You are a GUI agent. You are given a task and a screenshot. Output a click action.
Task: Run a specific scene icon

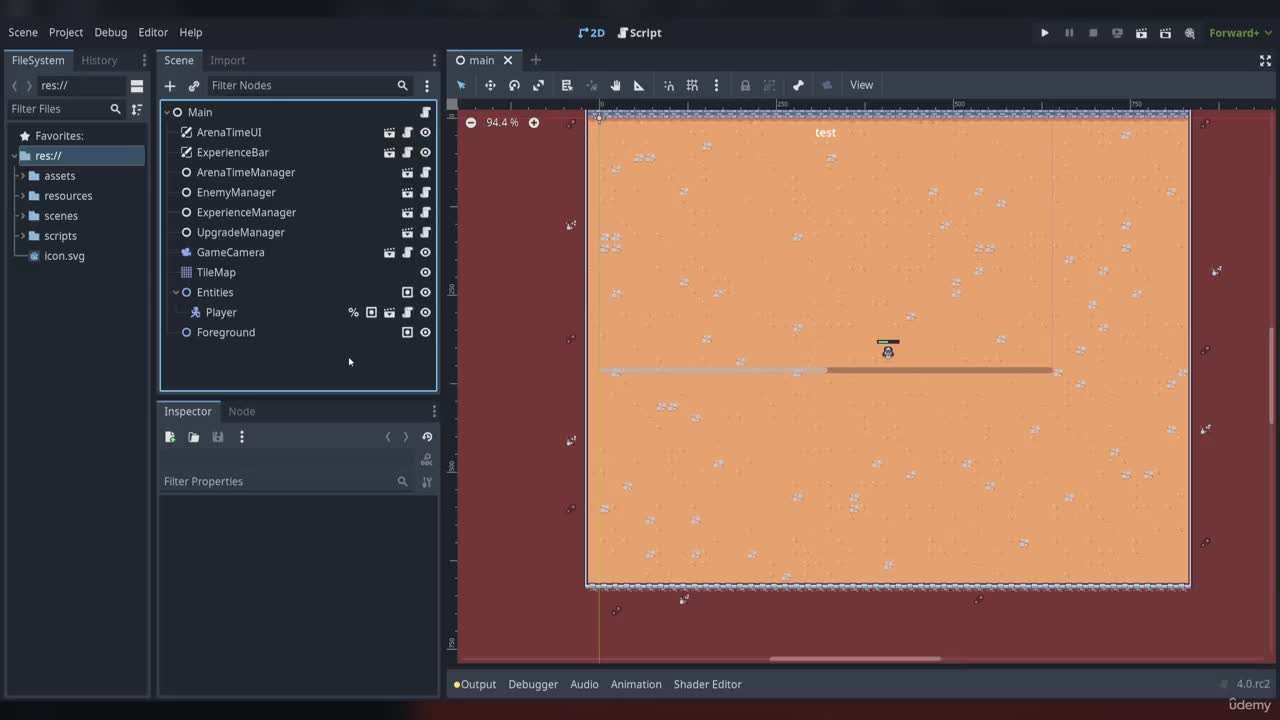click(1165, 33)
